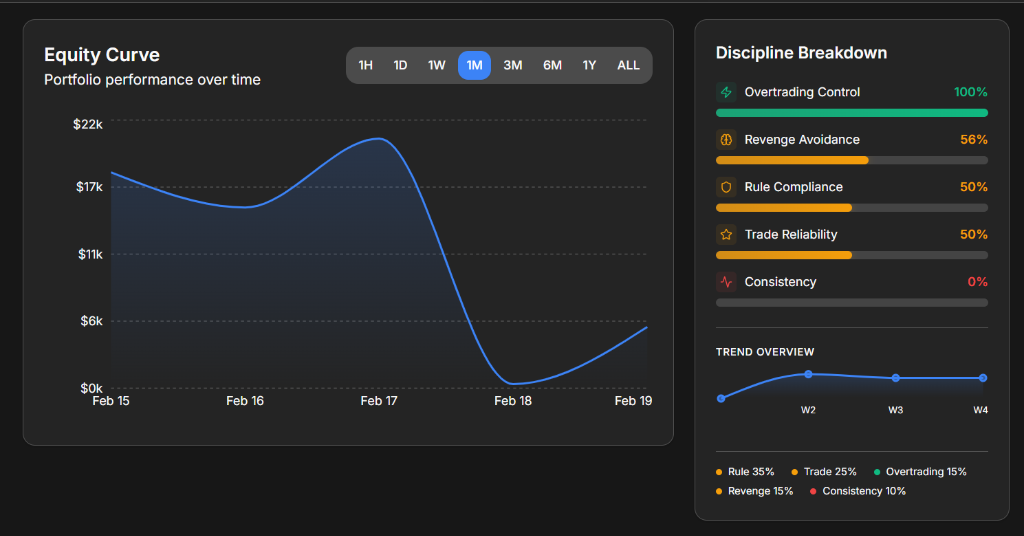Viewport: 1024px width, 536px height.
Task: Switch chart to 1D range
Action: [x=400, y=66]
